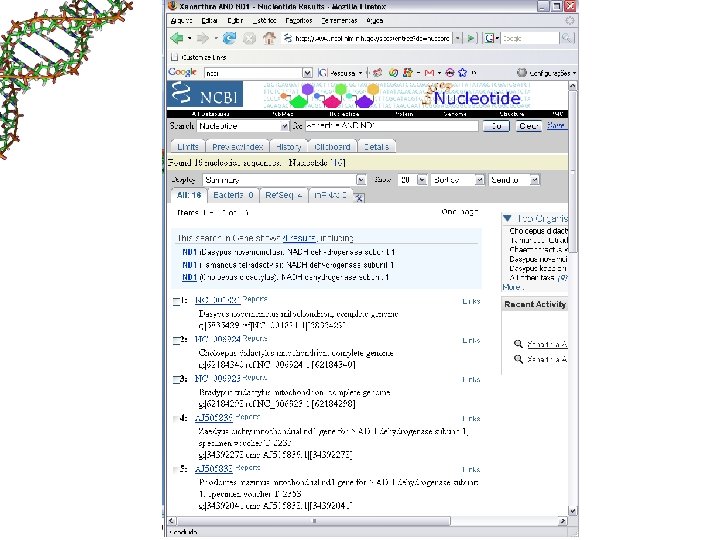
Task: Open the Display format dropdown showing Summary
Action: (284, 180)
